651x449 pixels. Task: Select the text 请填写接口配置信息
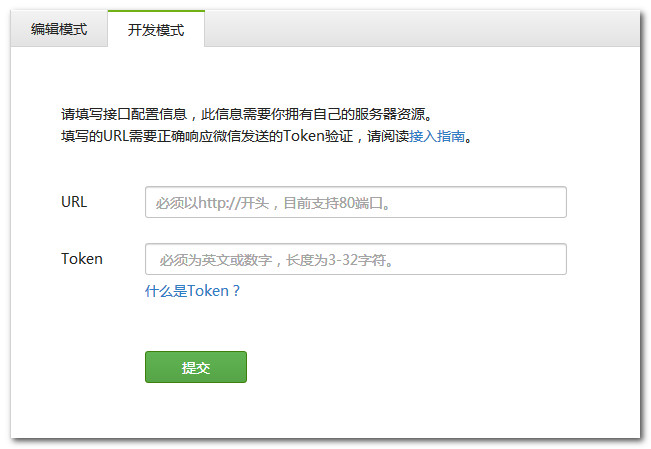124,114
